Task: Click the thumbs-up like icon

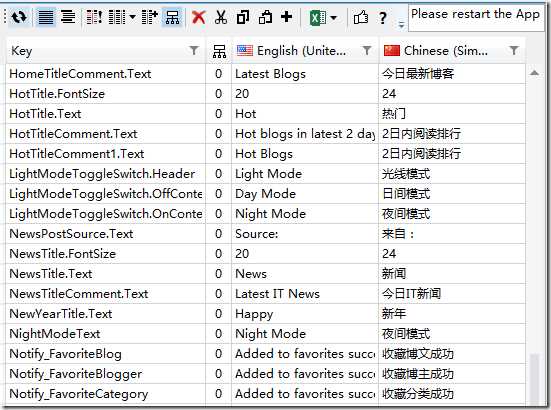Action: [361, 17]
